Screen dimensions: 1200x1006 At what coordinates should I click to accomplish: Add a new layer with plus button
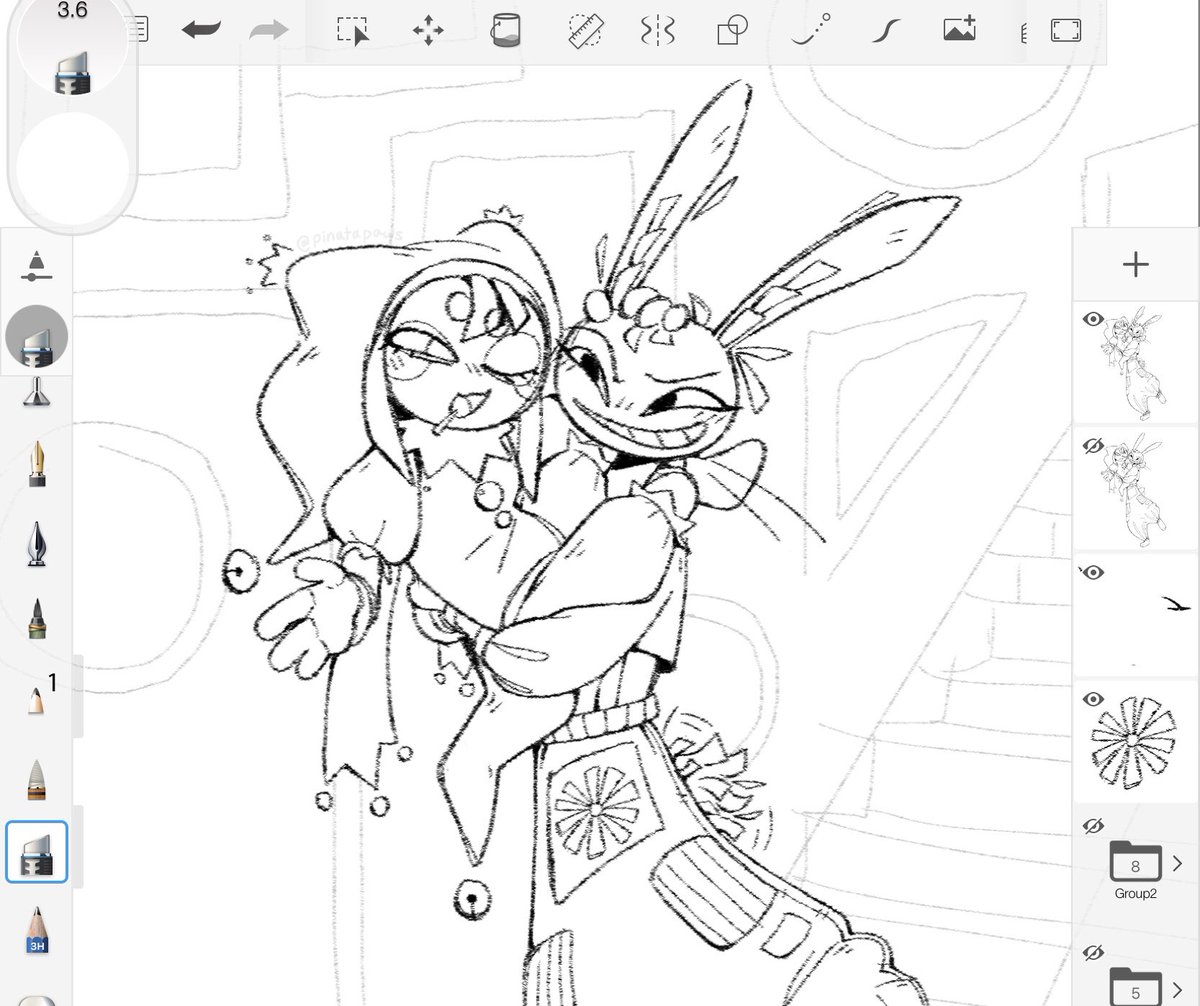point(1135,264)
